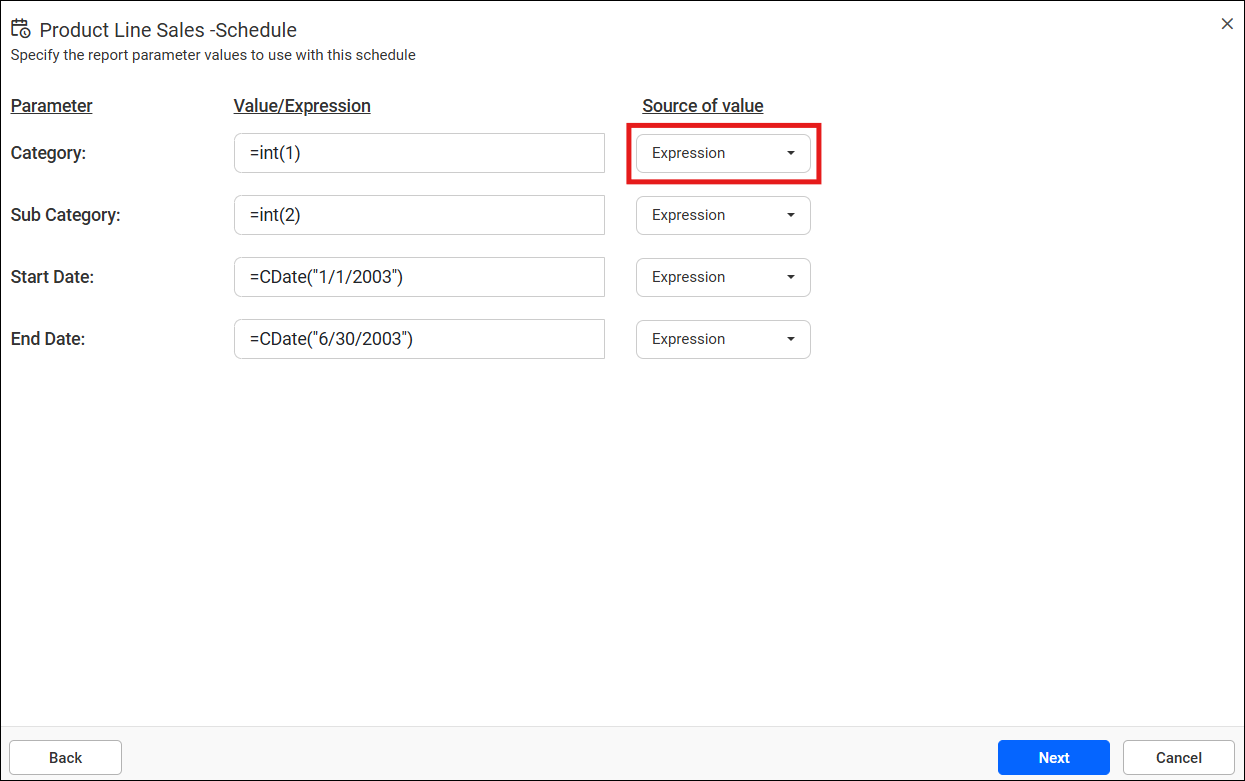
Task: Click the caret arrow on Sub Category source selector
Action: tap(791, 215)
